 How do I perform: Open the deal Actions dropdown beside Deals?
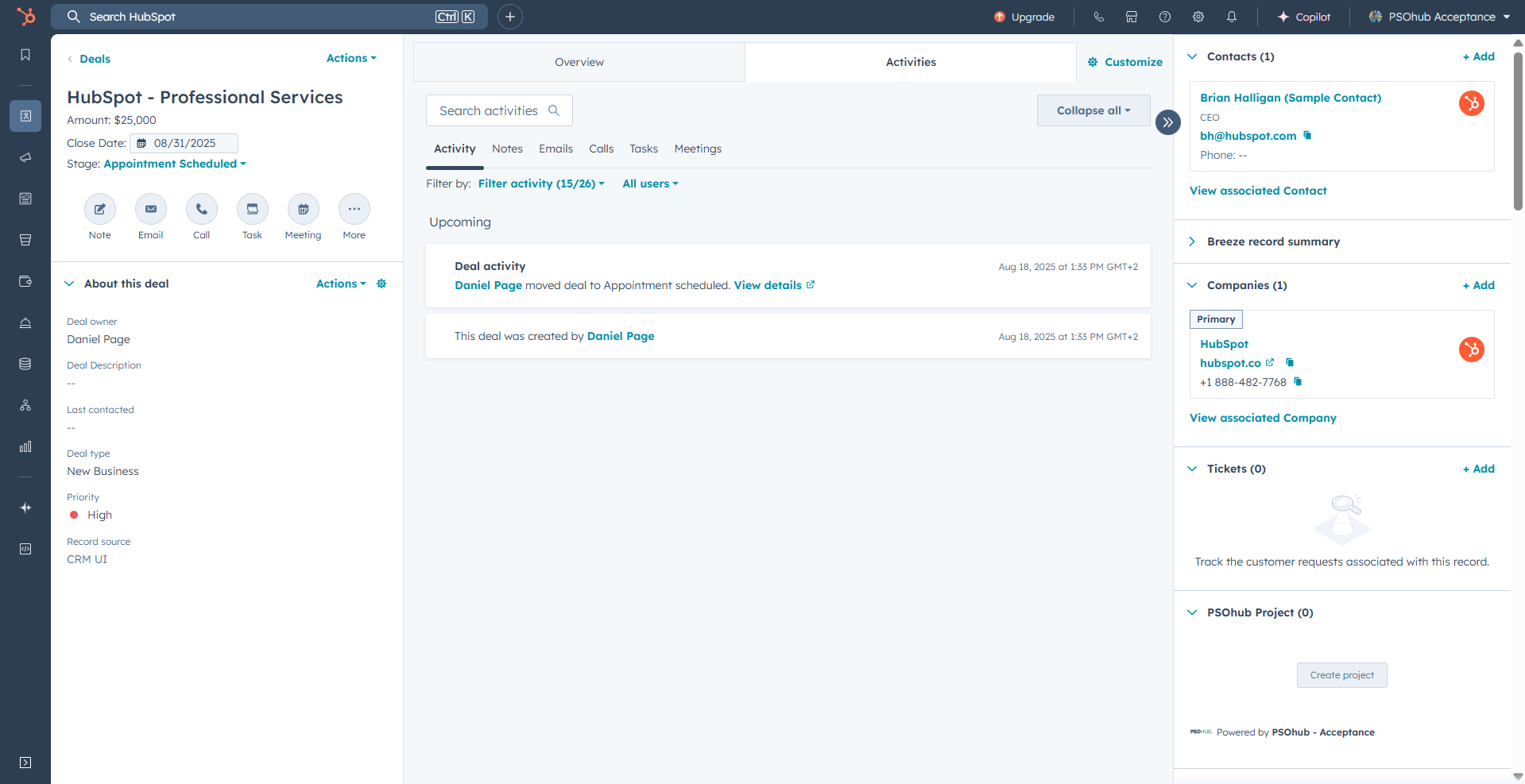[351, 58]
